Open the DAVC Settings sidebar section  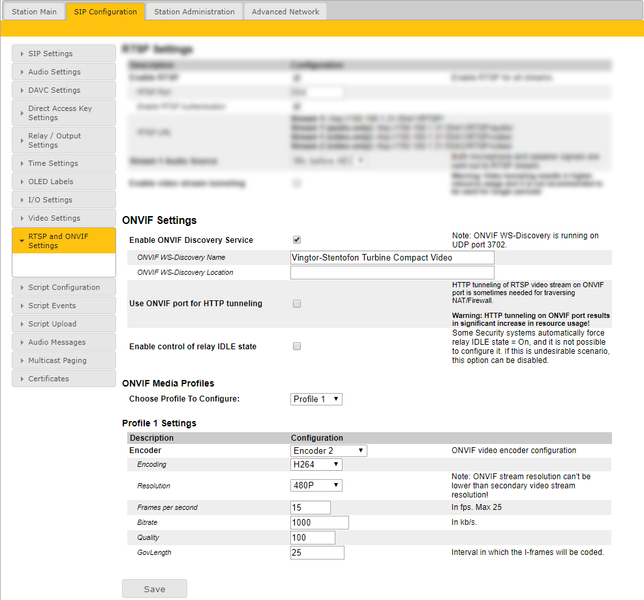pyautogui.click(x=64, y=90)
